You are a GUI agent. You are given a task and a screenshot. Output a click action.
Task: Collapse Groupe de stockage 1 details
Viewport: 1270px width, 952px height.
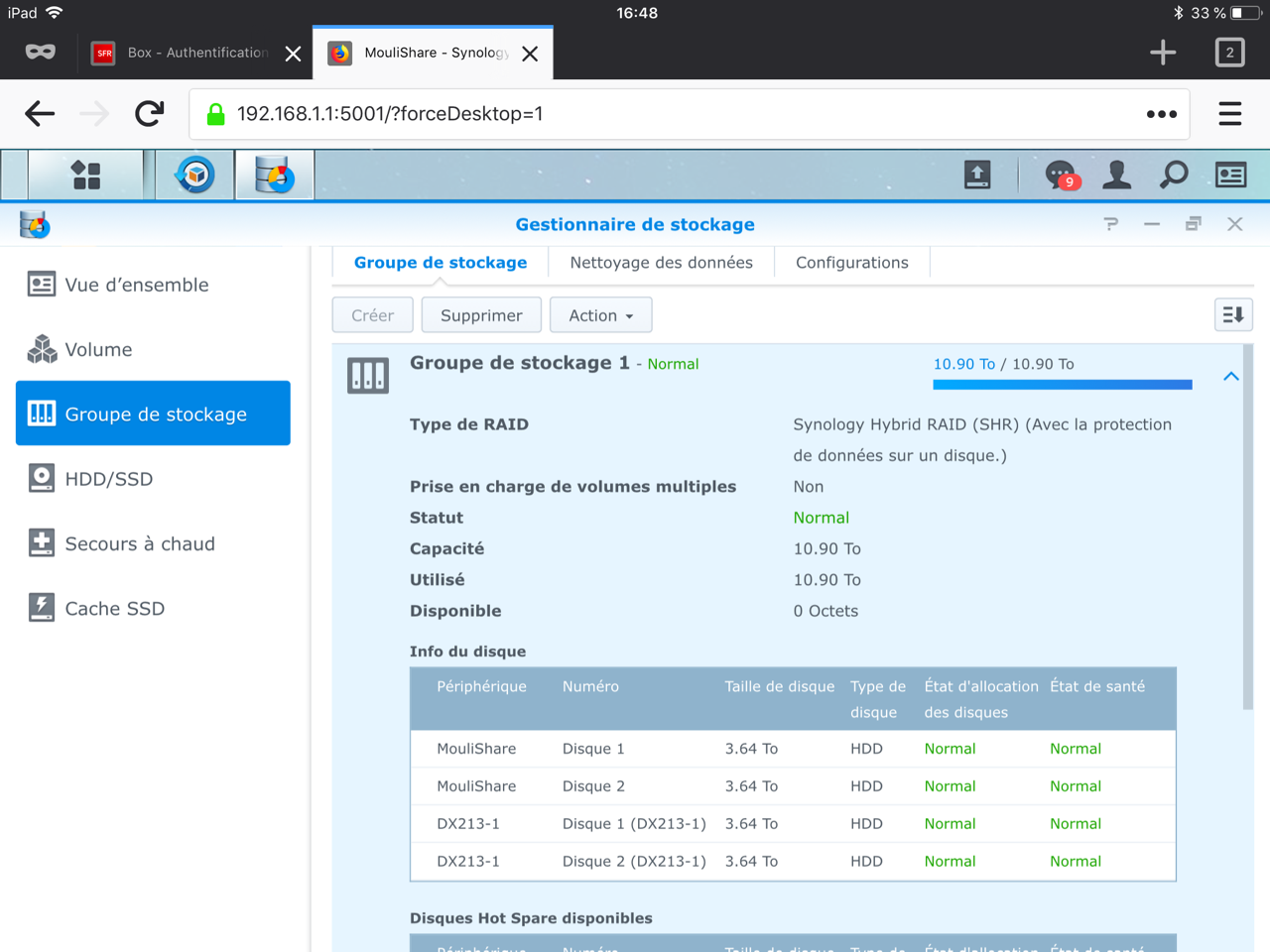pos(1231,377)
